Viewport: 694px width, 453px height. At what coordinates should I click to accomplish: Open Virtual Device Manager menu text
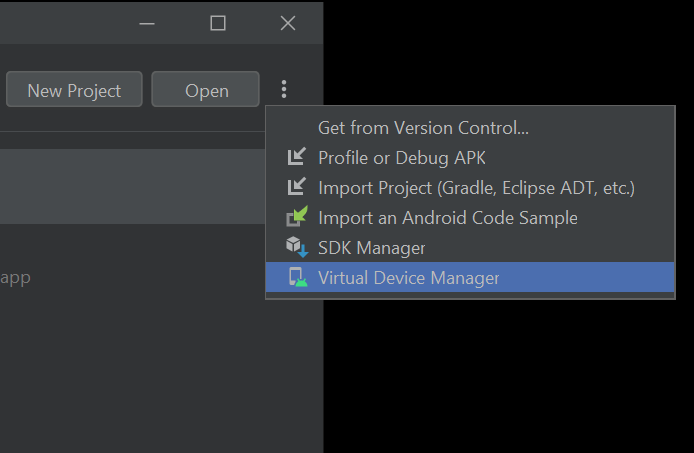coord(408,278)
